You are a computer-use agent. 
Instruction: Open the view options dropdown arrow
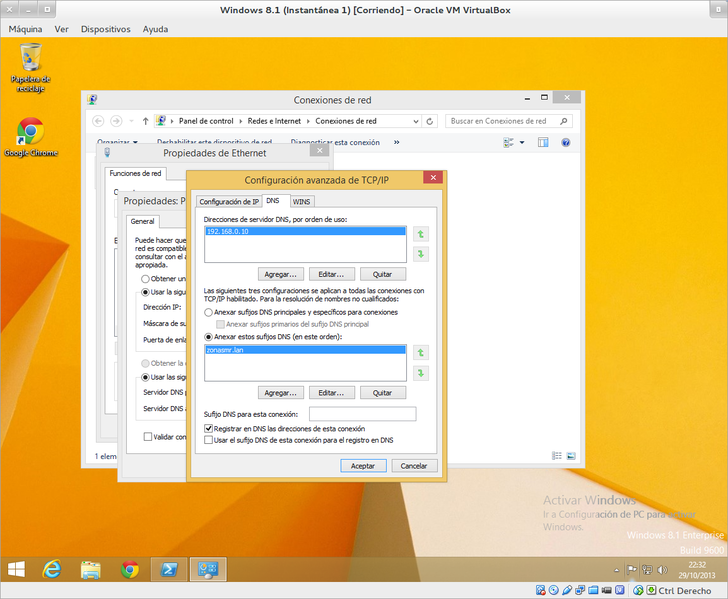click(x=522, y=142)
